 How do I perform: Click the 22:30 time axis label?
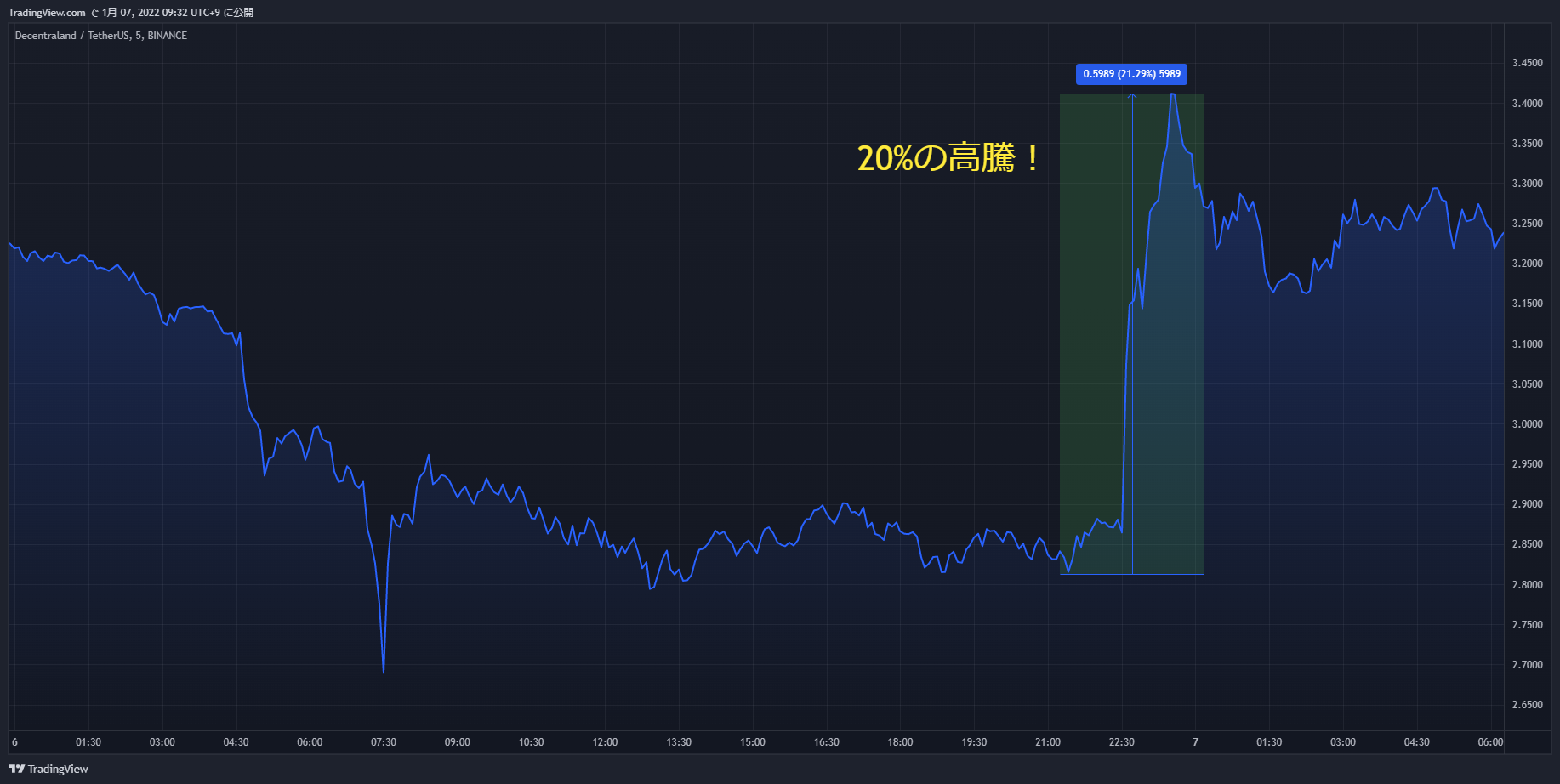pyautogui.click(x=1121, y=742)
